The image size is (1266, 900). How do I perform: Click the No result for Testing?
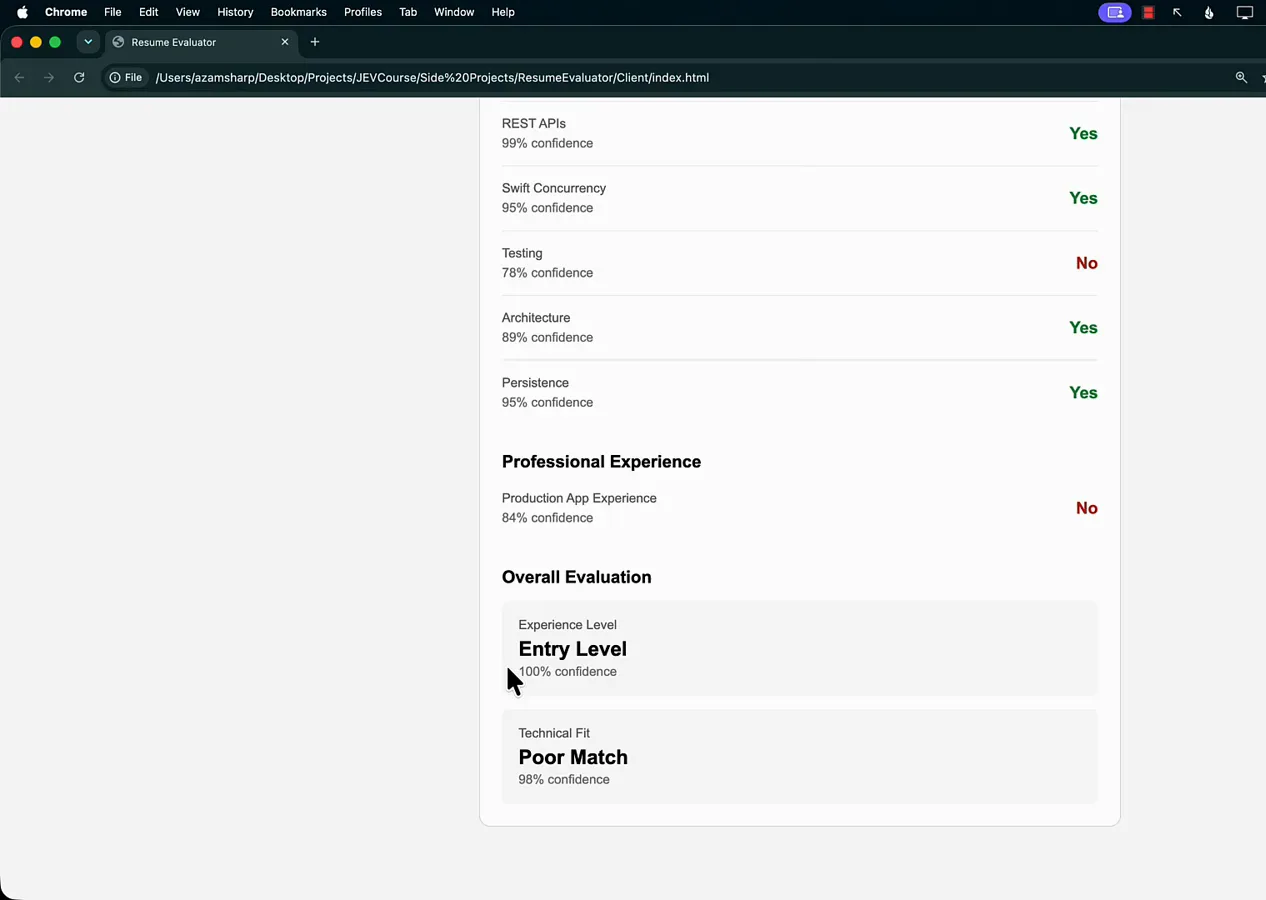[1086, 263]
